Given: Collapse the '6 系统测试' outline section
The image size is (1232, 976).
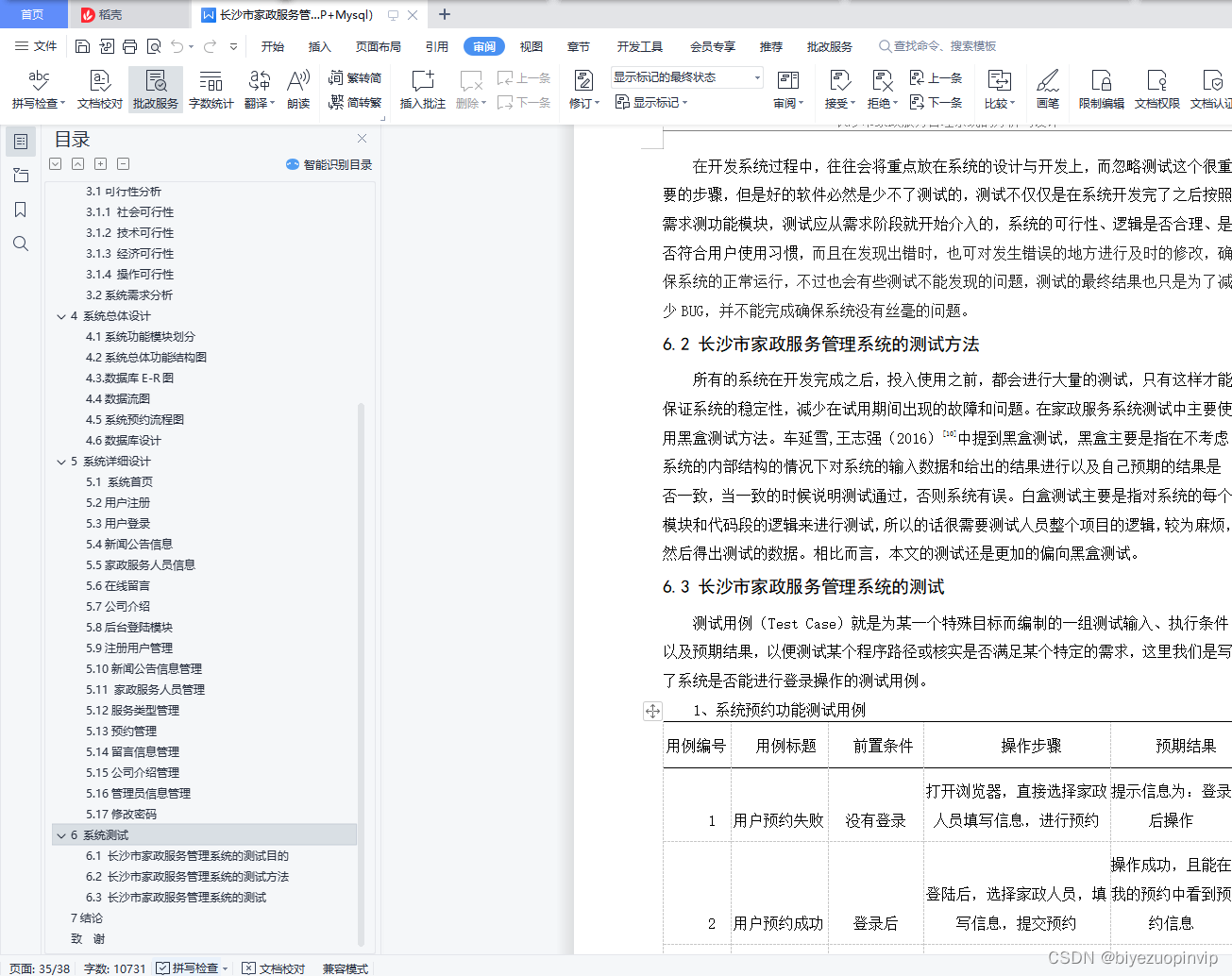Looking at the screenshot, I should 61,835.
